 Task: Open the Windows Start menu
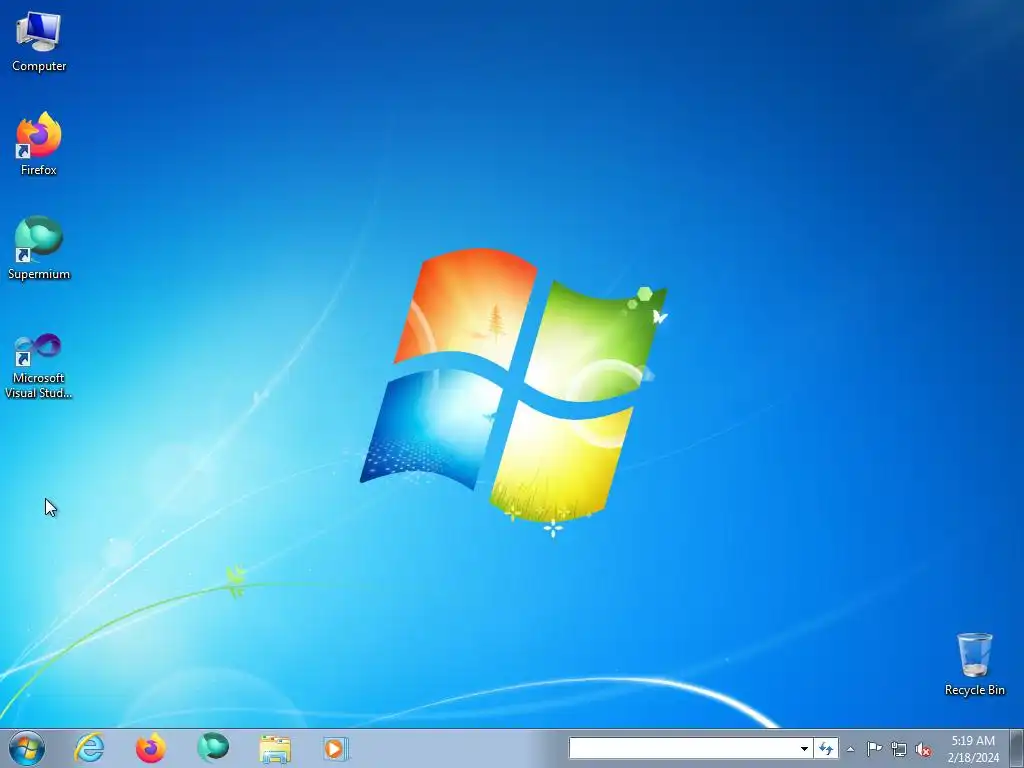click(x=27, y=748)
